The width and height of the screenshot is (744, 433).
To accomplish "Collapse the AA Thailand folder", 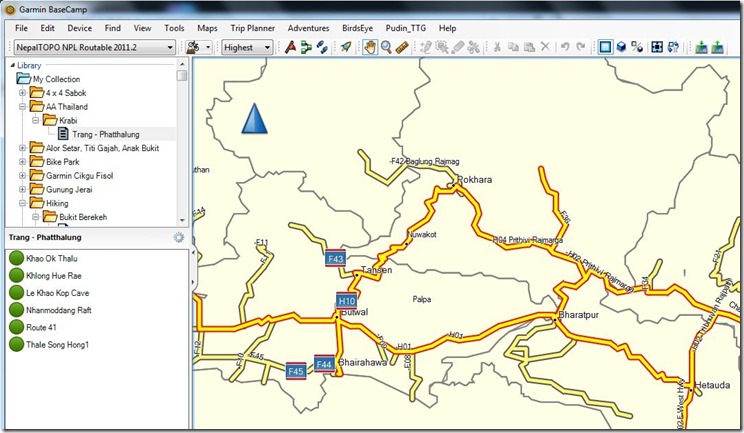I will coord(22,107).
